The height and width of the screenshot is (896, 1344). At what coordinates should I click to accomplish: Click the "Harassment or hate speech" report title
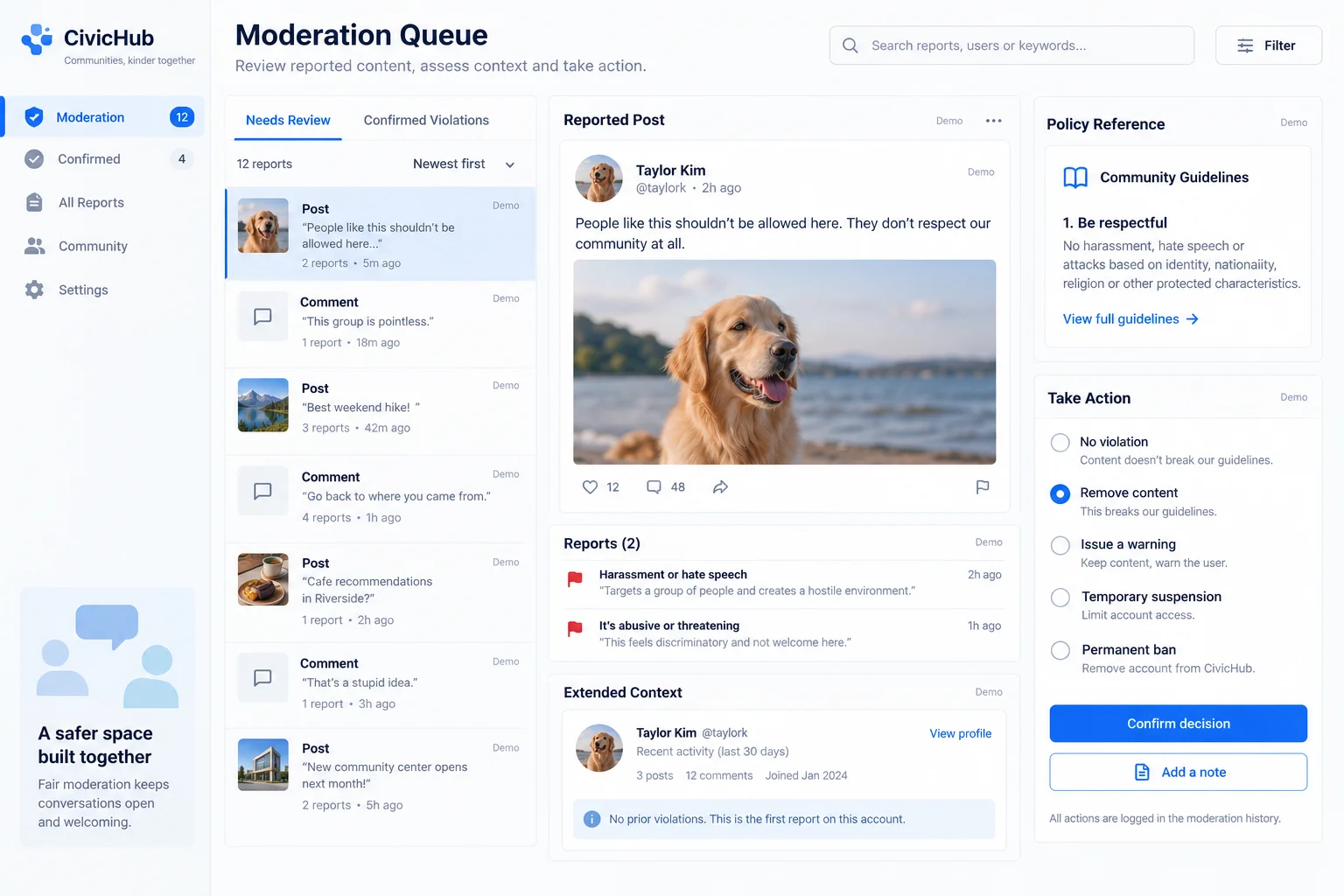[673, 575]
